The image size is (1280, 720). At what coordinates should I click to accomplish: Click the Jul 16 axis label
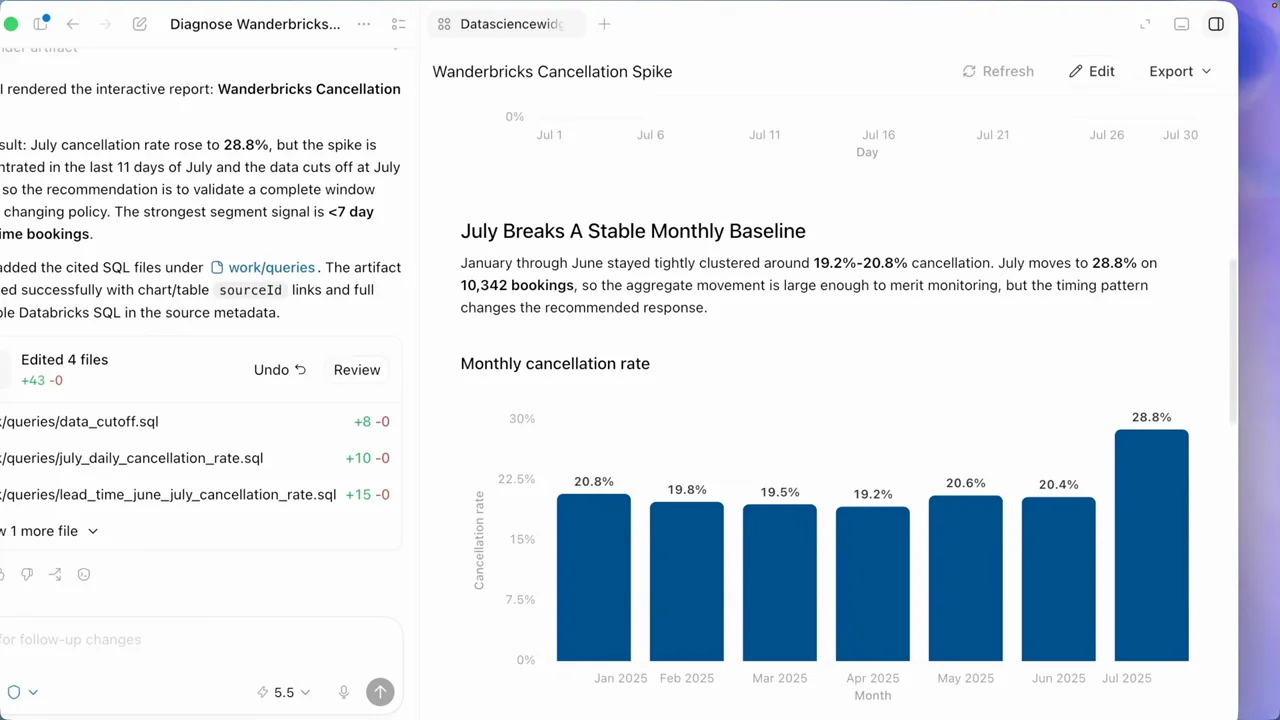[879, 135]
